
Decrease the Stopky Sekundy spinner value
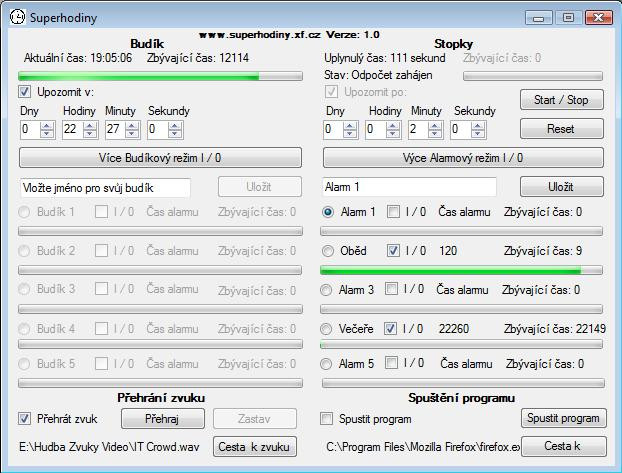point(478,134)
